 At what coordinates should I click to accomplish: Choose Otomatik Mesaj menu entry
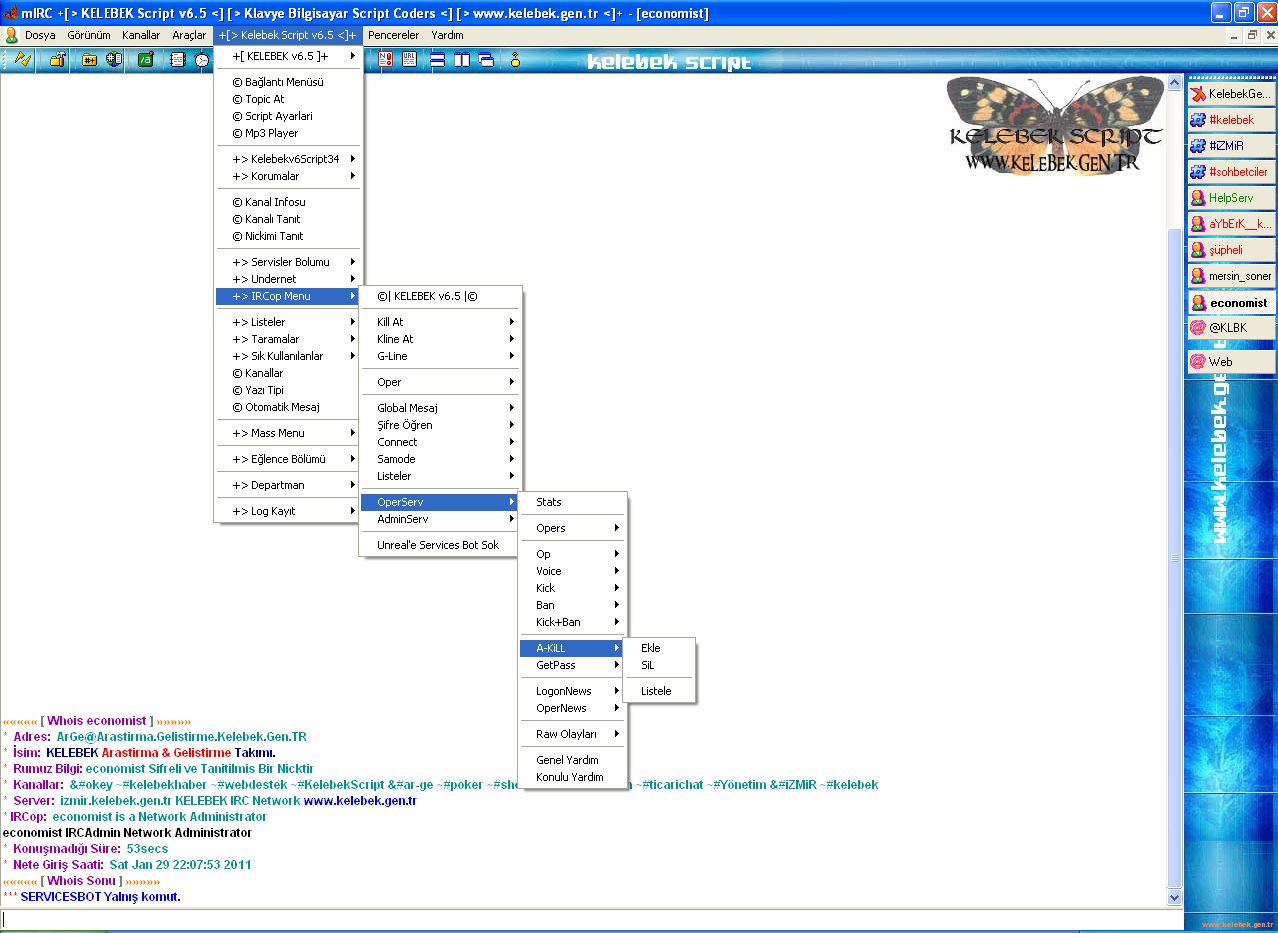pos(289,407)
